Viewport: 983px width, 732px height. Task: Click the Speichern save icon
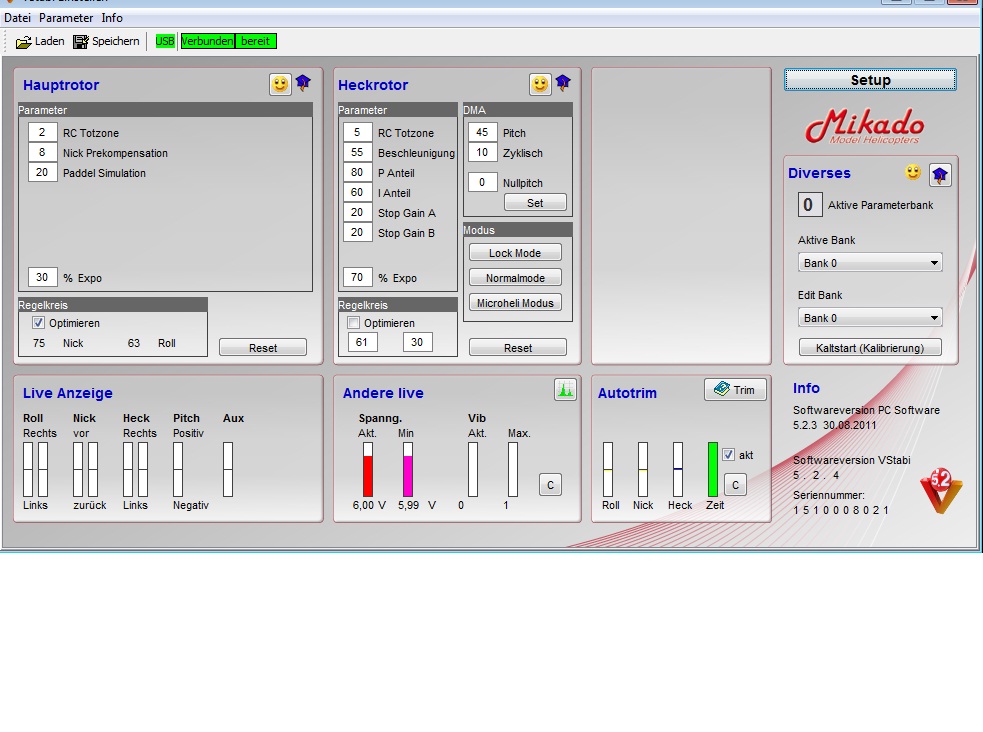coord(81,41)
